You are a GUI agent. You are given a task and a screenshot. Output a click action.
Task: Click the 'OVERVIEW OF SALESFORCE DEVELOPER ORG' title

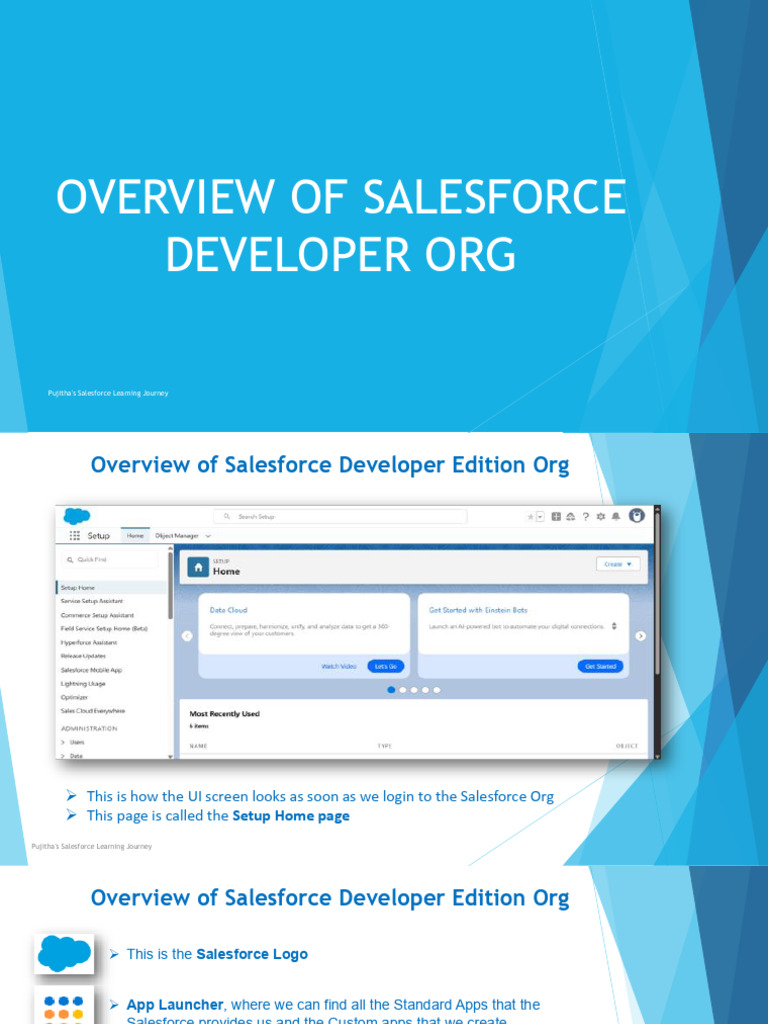point(341,225)
